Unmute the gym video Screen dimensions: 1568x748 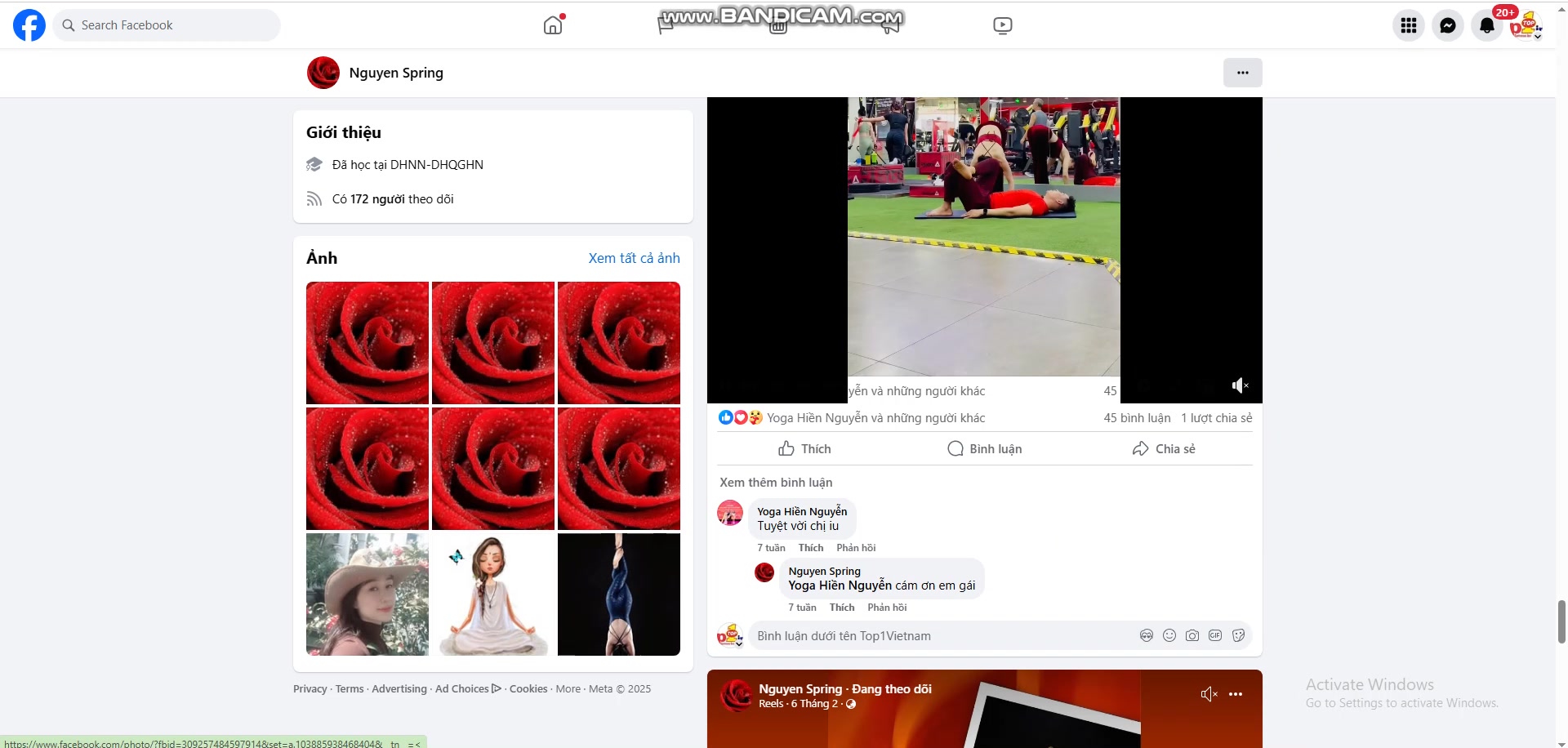tap(1241, 385)
